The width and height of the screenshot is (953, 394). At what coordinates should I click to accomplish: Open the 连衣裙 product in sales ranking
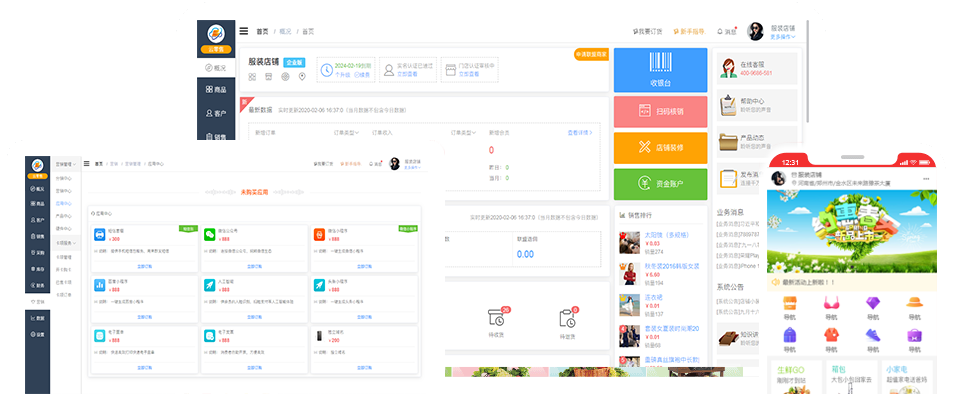pos(653,297)
